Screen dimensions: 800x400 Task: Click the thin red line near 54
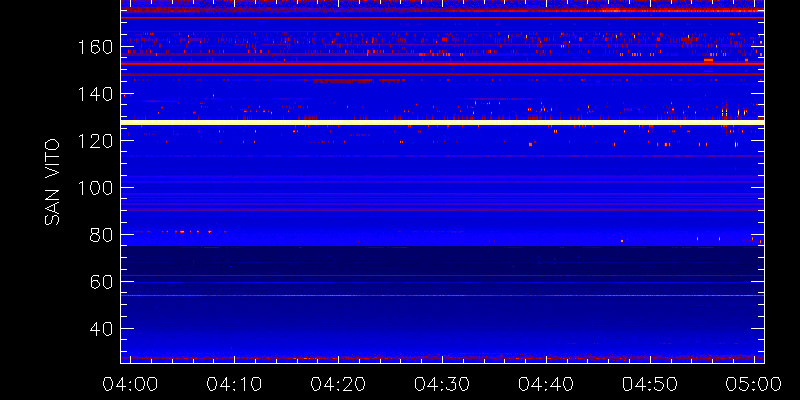[442, 295]
